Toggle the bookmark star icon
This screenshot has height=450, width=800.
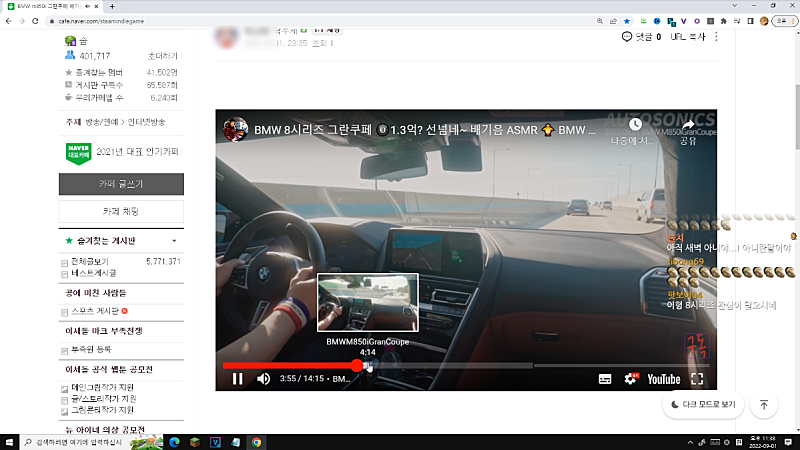(627, 21)
